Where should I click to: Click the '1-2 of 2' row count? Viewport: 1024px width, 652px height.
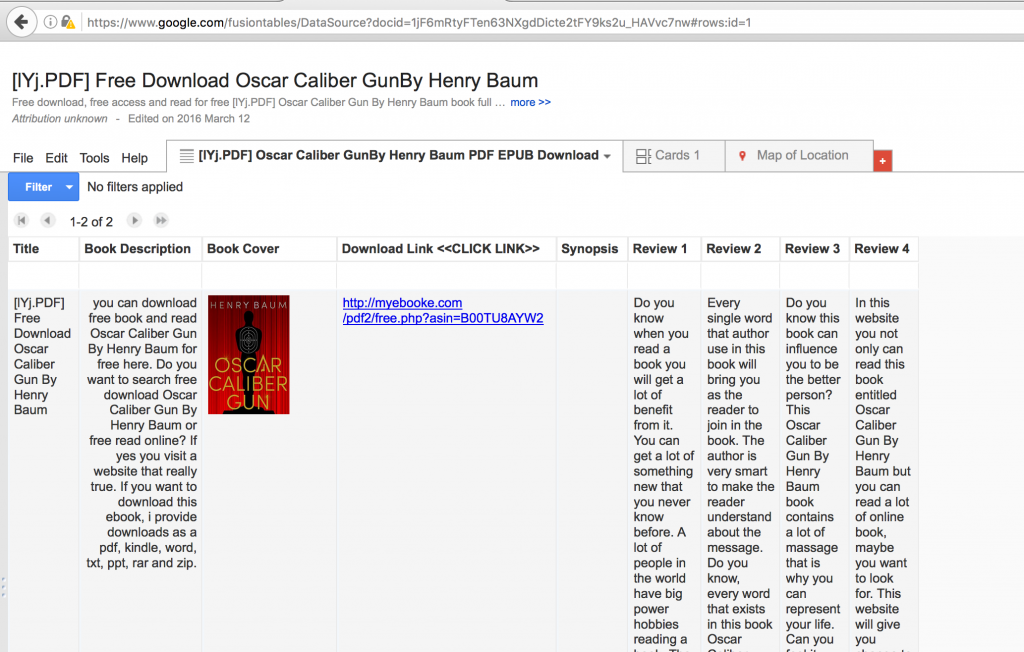pyautogui.click(x=91, y=221)
